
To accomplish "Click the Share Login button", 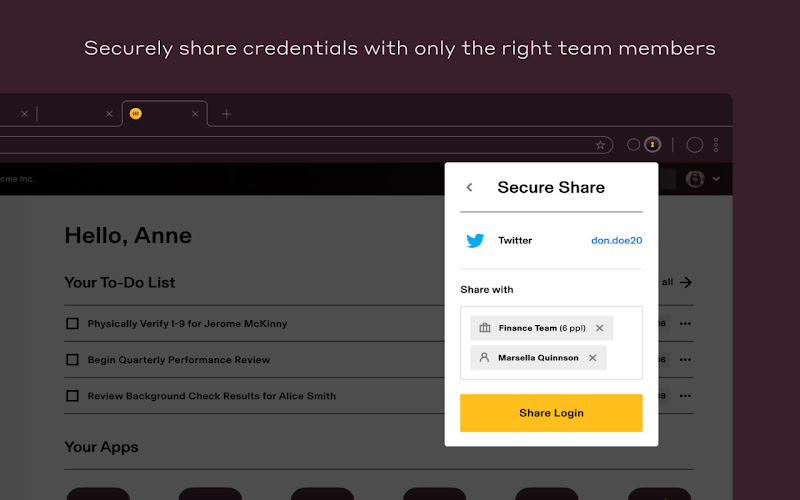I will [x=551, y=413].
